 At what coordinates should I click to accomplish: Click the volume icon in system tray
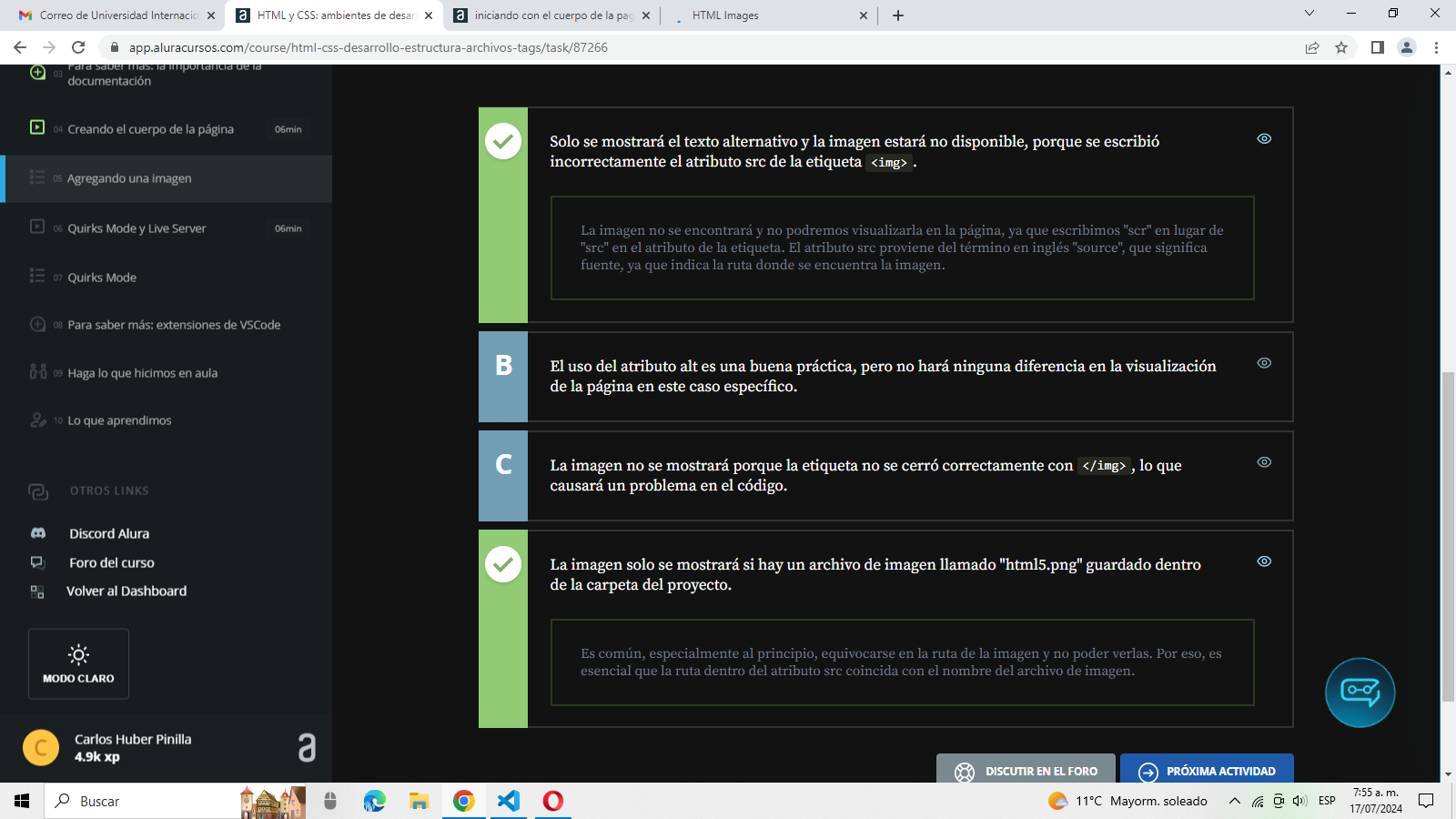1299,801
